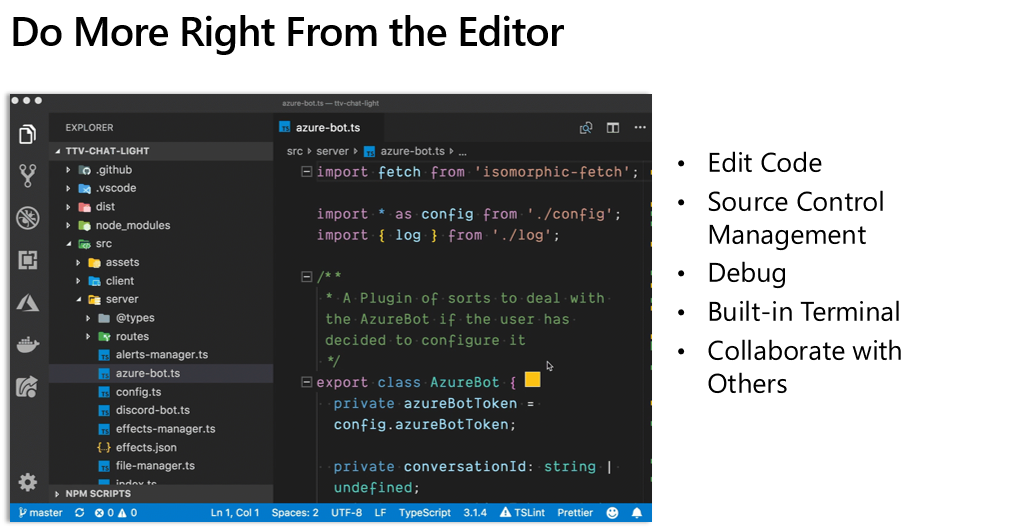Expand the assets folder

pos(161,262)
